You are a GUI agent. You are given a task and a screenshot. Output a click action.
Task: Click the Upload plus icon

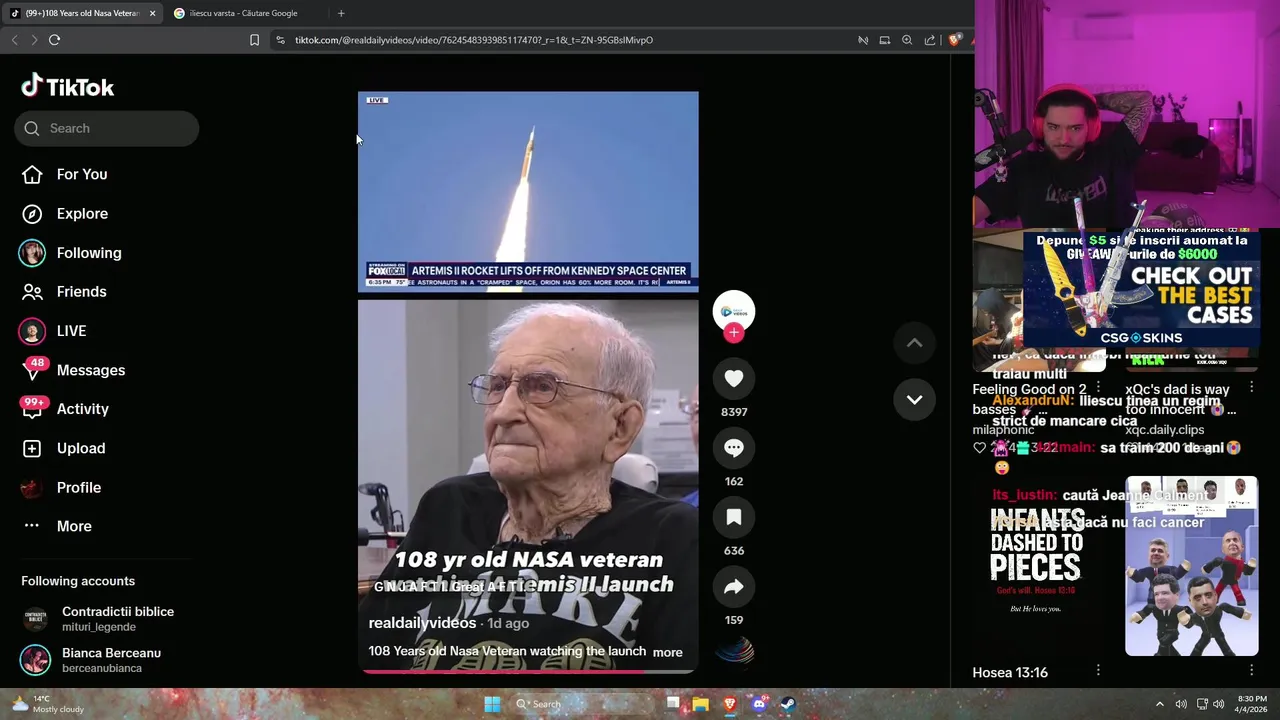[32, 448]
